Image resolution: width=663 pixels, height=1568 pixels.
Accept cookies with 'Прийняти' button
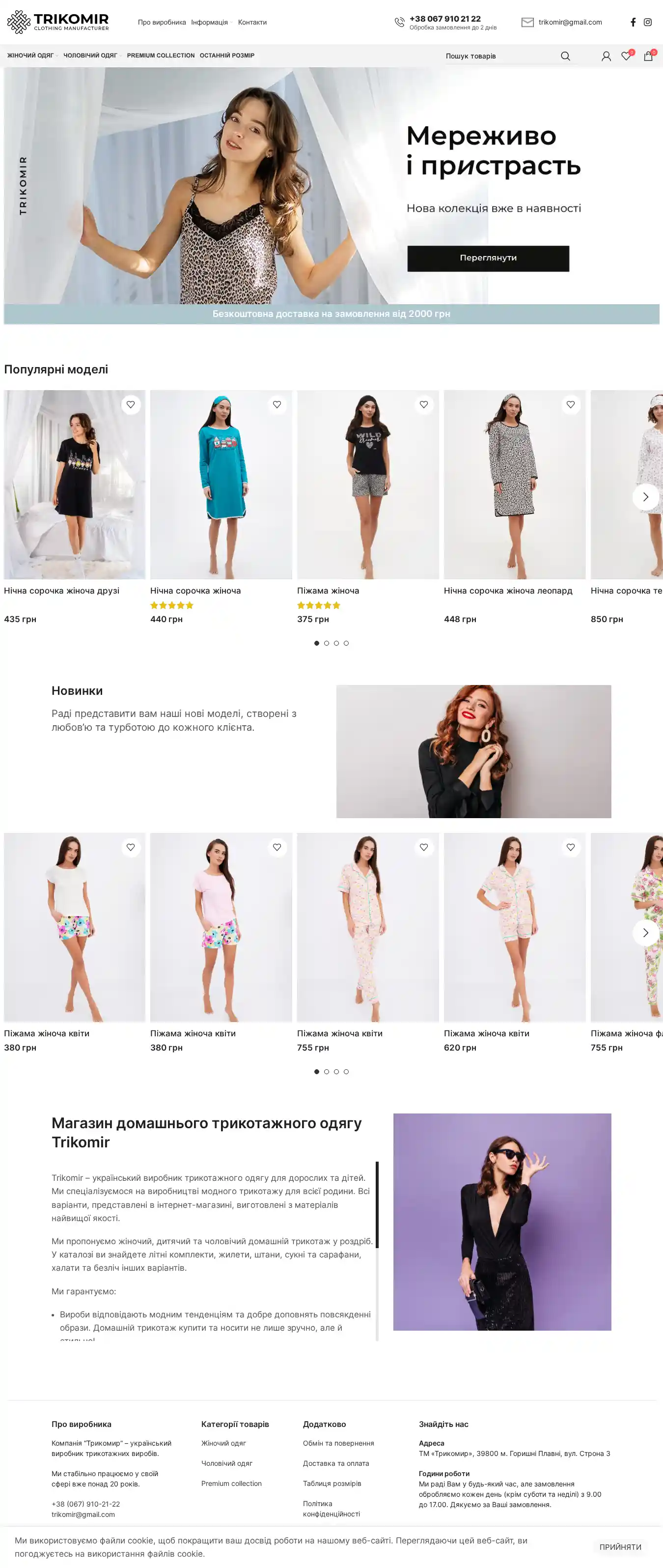click(x=620, y=1547)
